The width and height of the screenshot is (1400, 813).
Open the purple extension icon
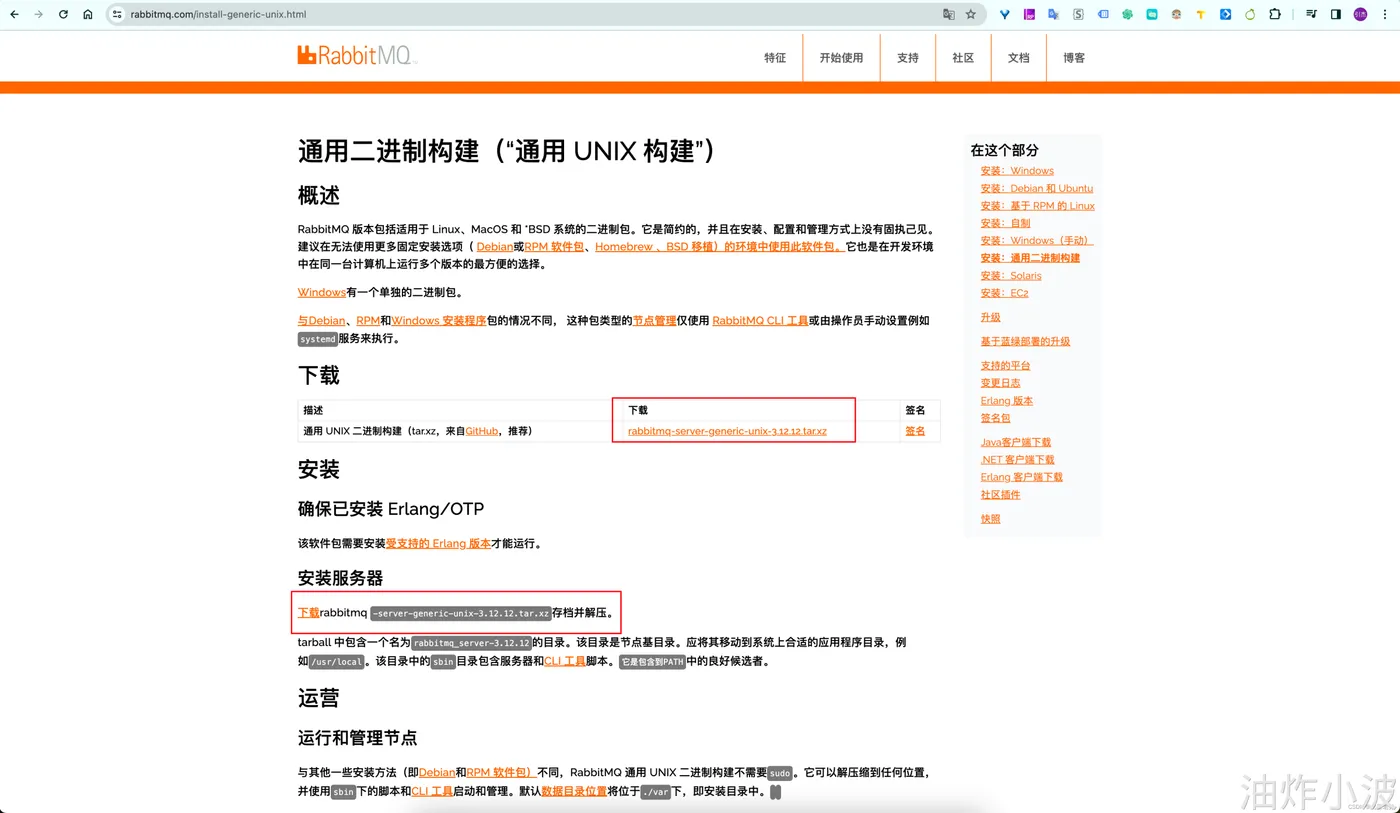click(1029, 15)
